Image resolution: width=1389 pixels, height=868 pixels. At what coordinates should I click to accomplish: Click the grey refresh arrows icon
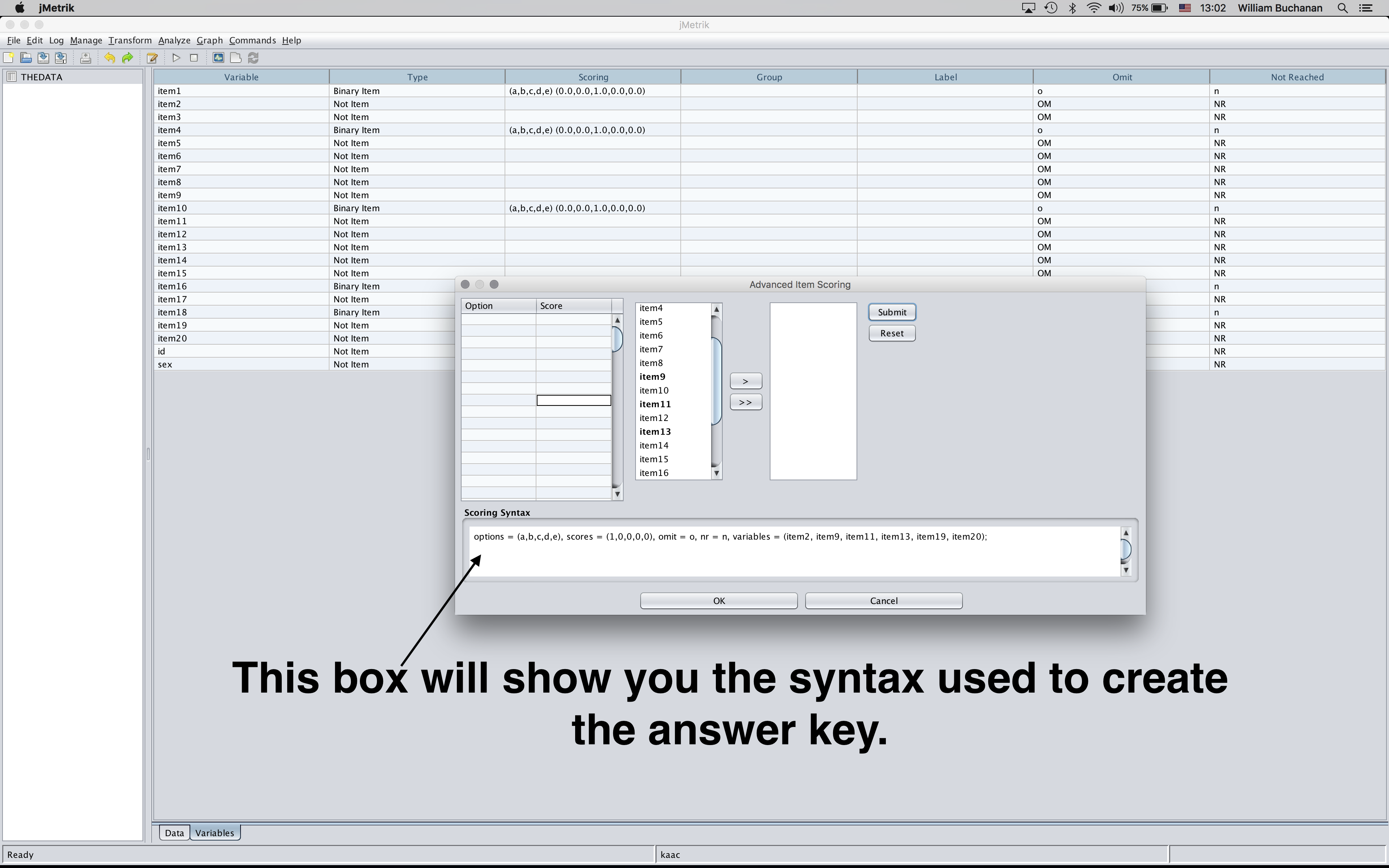pos(253,58)
